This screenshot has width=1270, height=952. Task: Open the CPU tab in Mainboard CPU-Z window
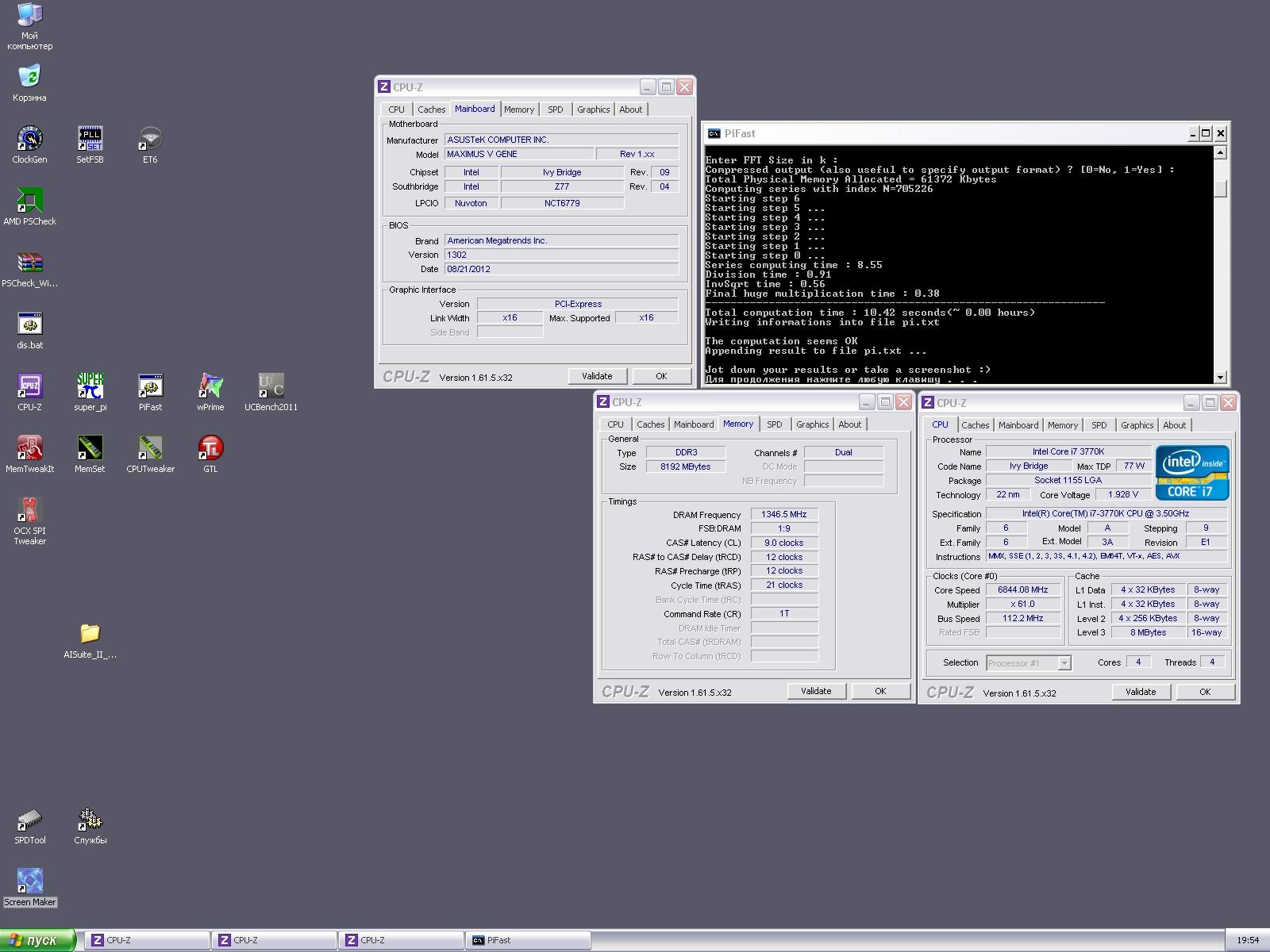tap(397, 109)
